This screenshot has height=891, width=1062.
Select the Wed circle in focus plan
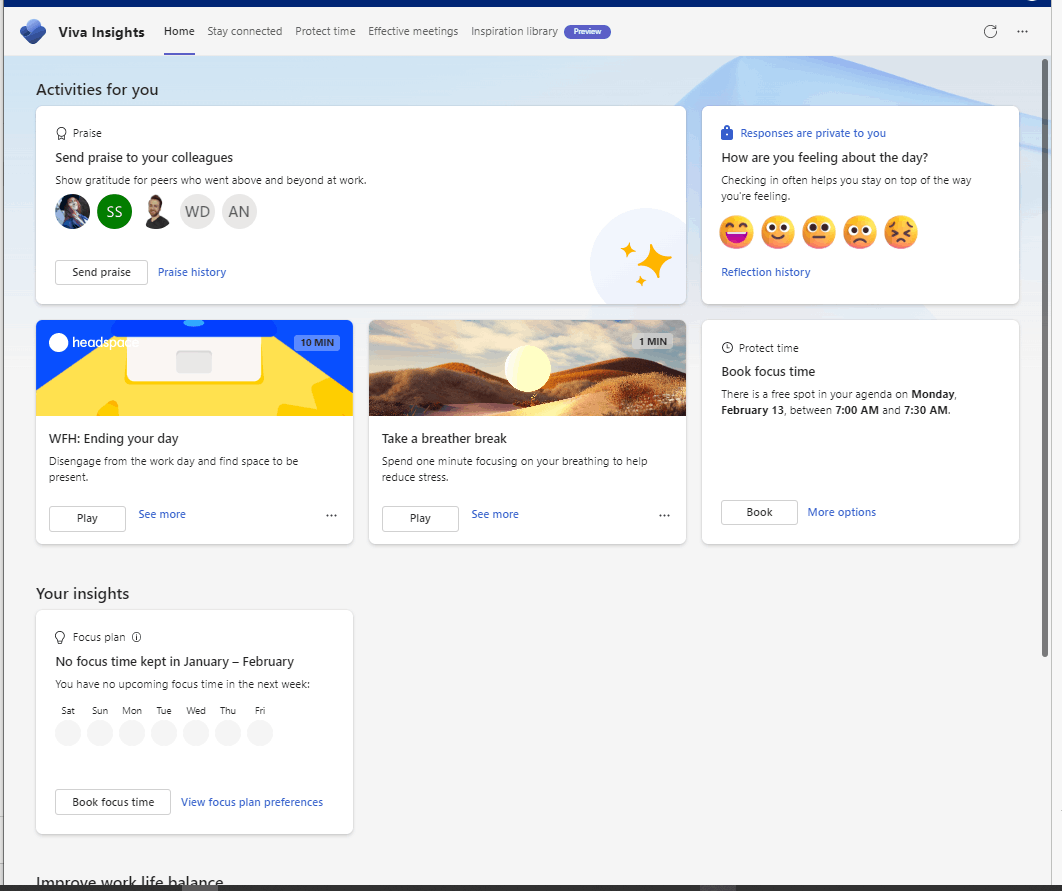[x=196, y=733]
